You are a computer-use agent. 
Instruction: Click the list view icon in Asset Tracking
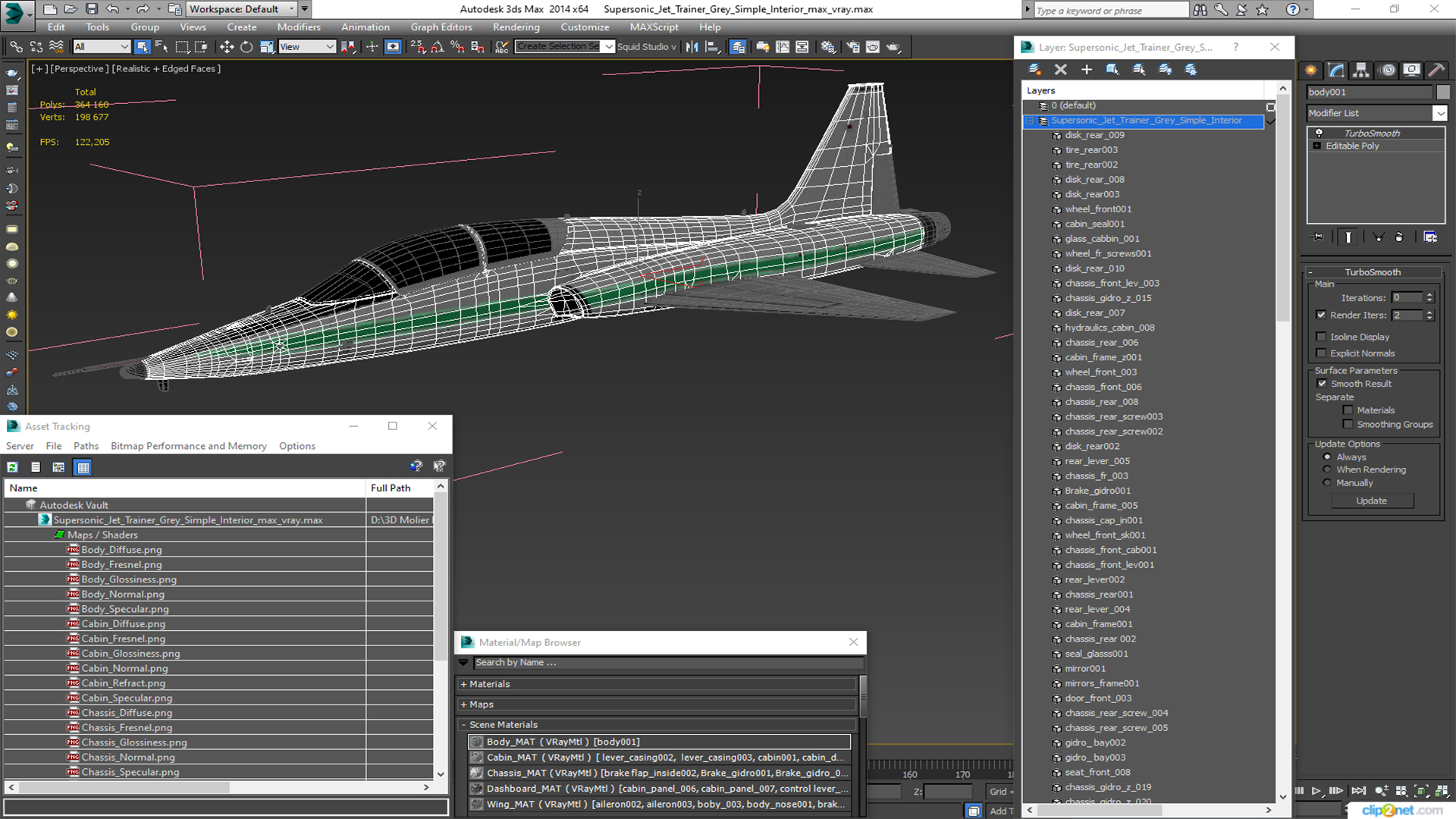[x=35, y=466]
